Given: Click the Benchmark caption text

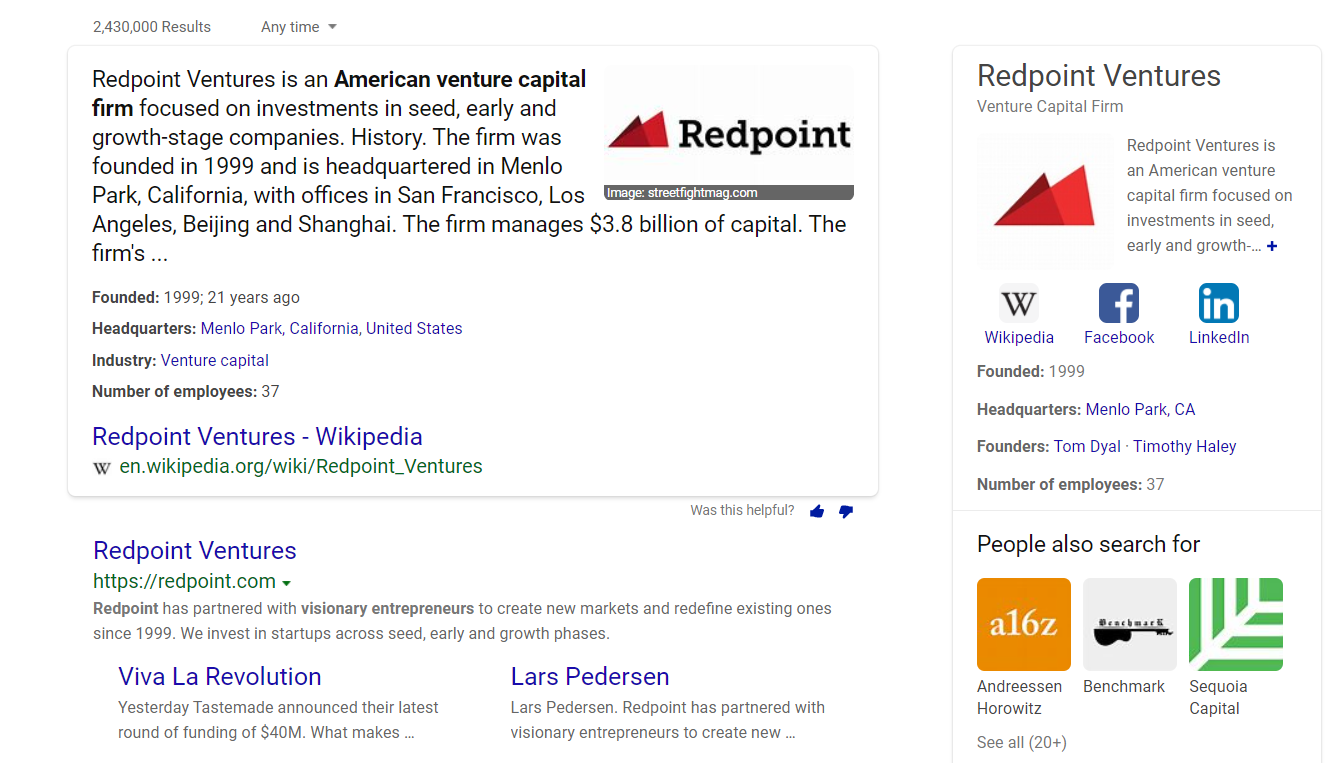Looking at the screenshot, I should (x=1124, y=686).
